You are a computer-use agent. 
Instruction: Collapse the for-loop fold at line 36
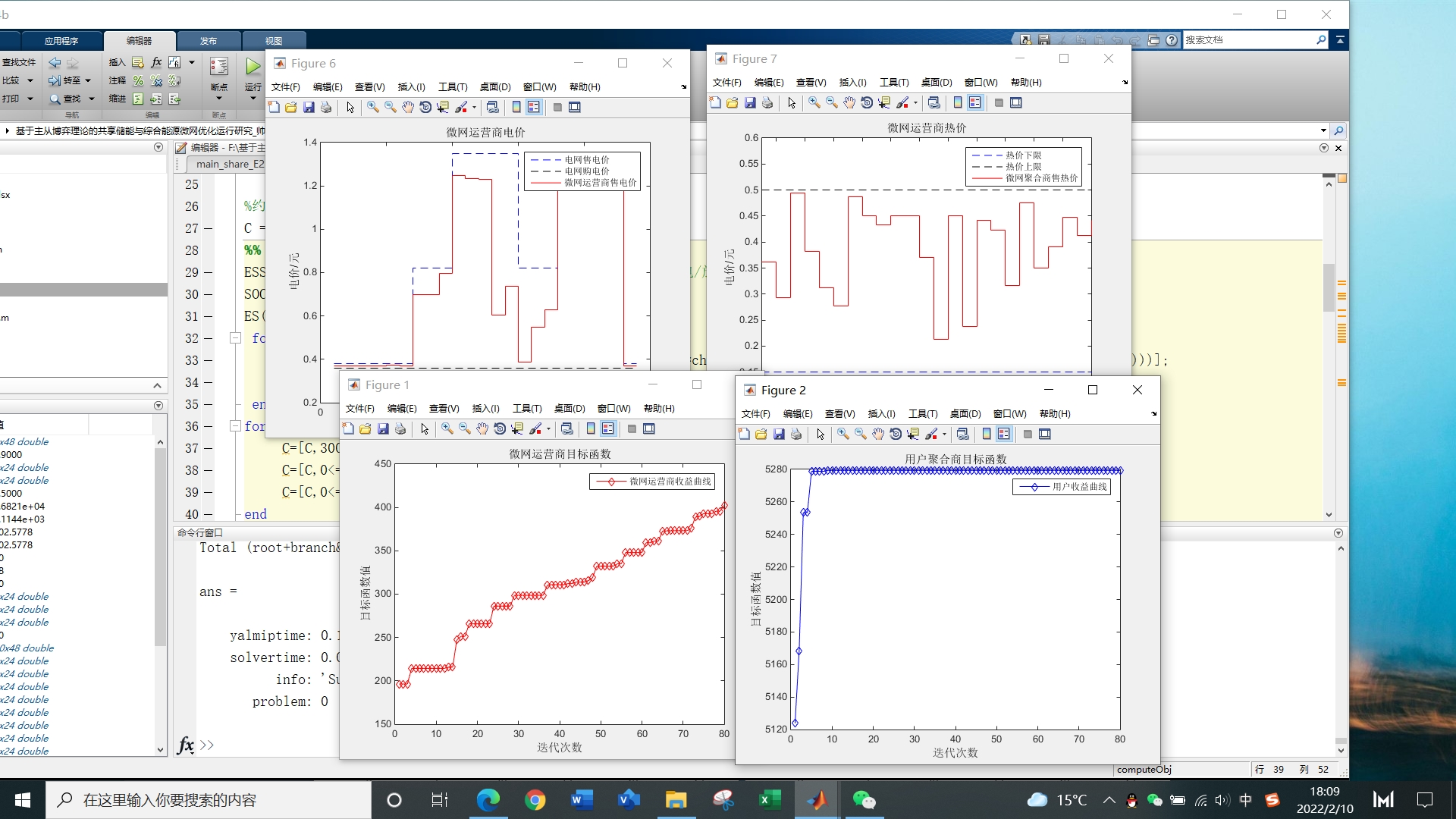click(x=235, y=426)
